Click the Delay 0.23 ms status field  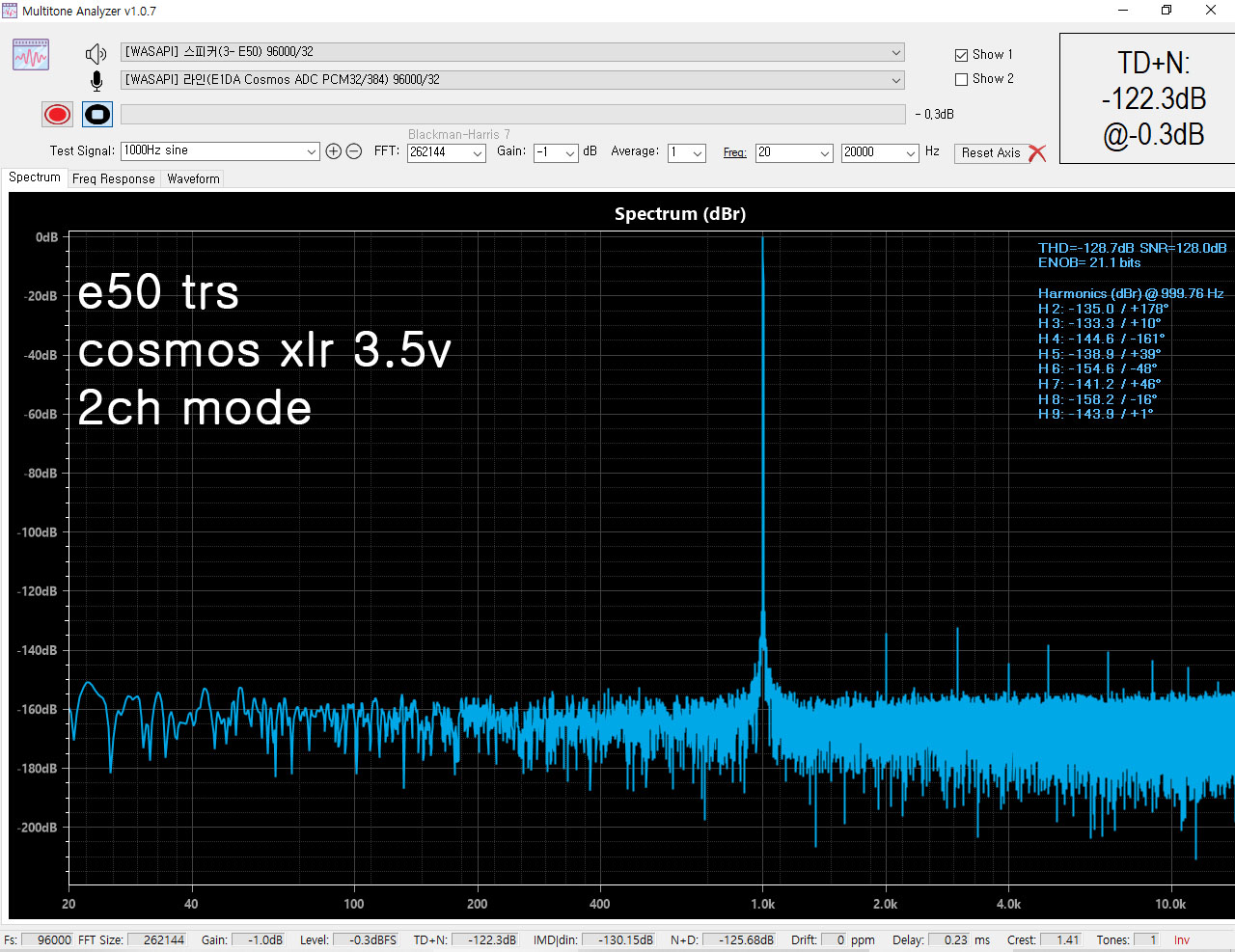(x=949, y=940)
